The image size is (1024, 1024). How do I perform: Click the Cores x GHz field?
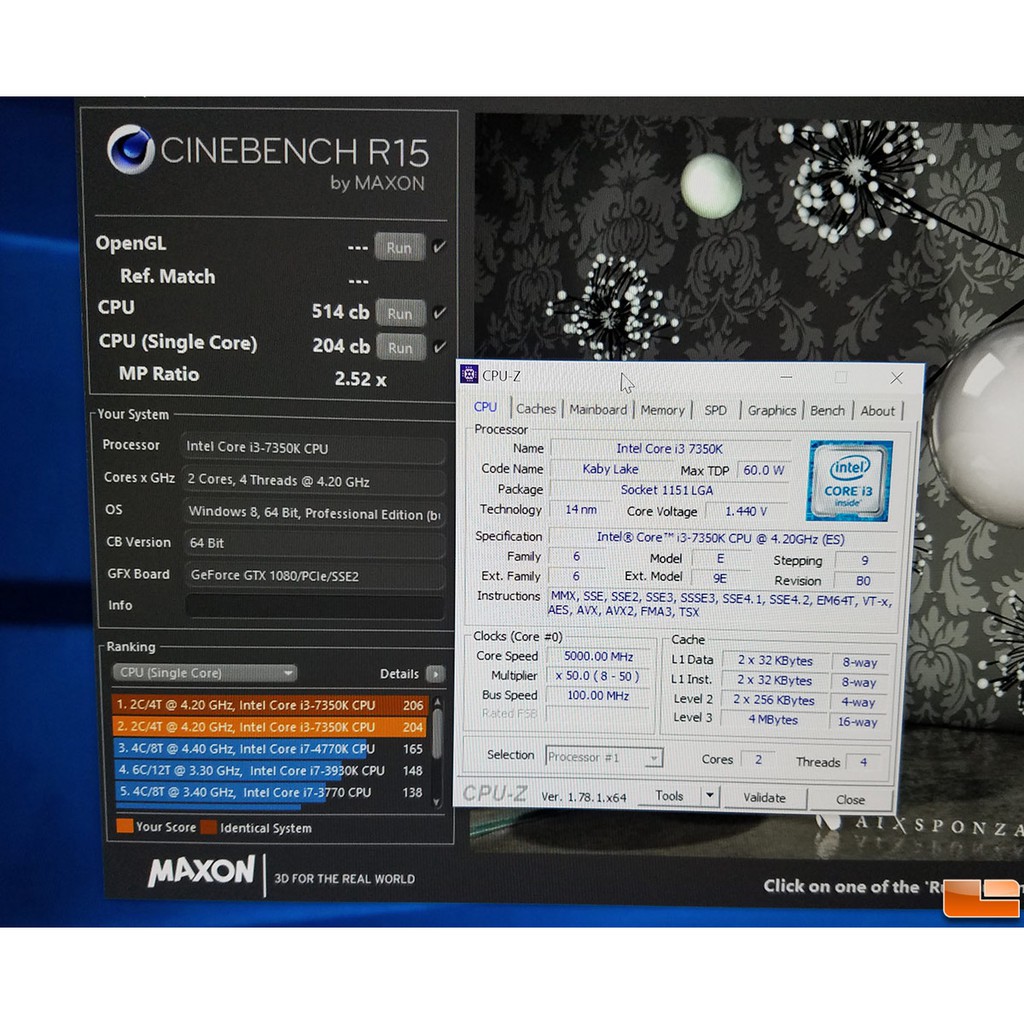(x=314, y=481)
